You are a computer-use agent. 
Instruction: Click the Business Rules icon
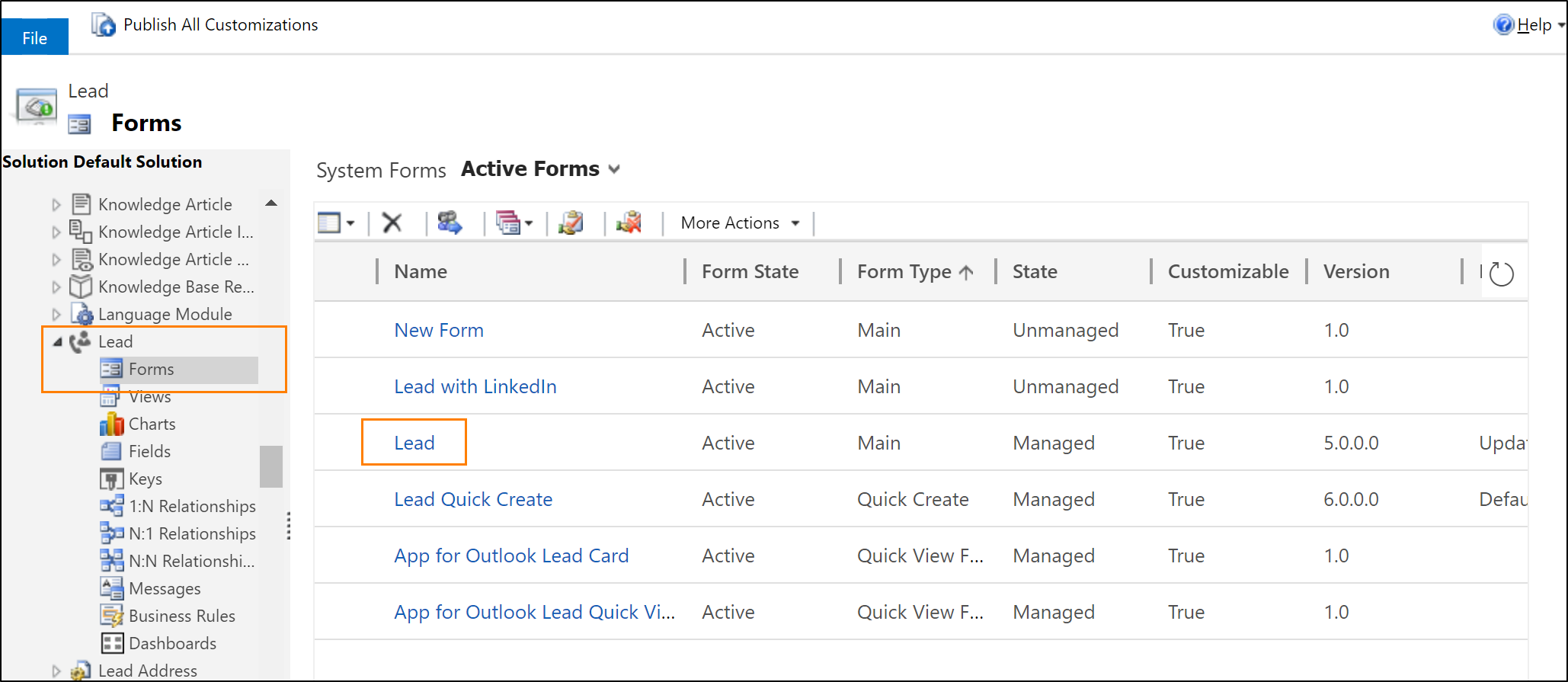point(112,616)
